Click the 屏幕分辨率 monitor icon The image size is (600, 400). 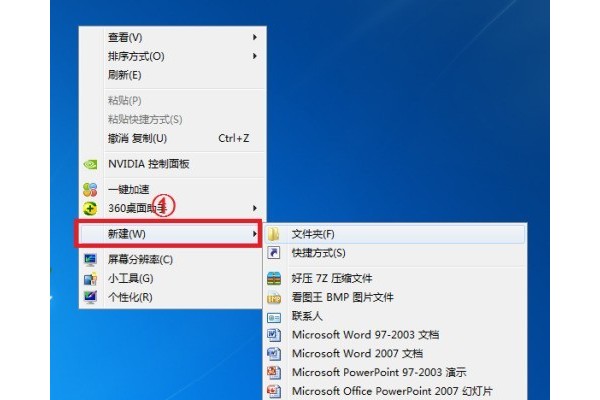click(90, 260)
